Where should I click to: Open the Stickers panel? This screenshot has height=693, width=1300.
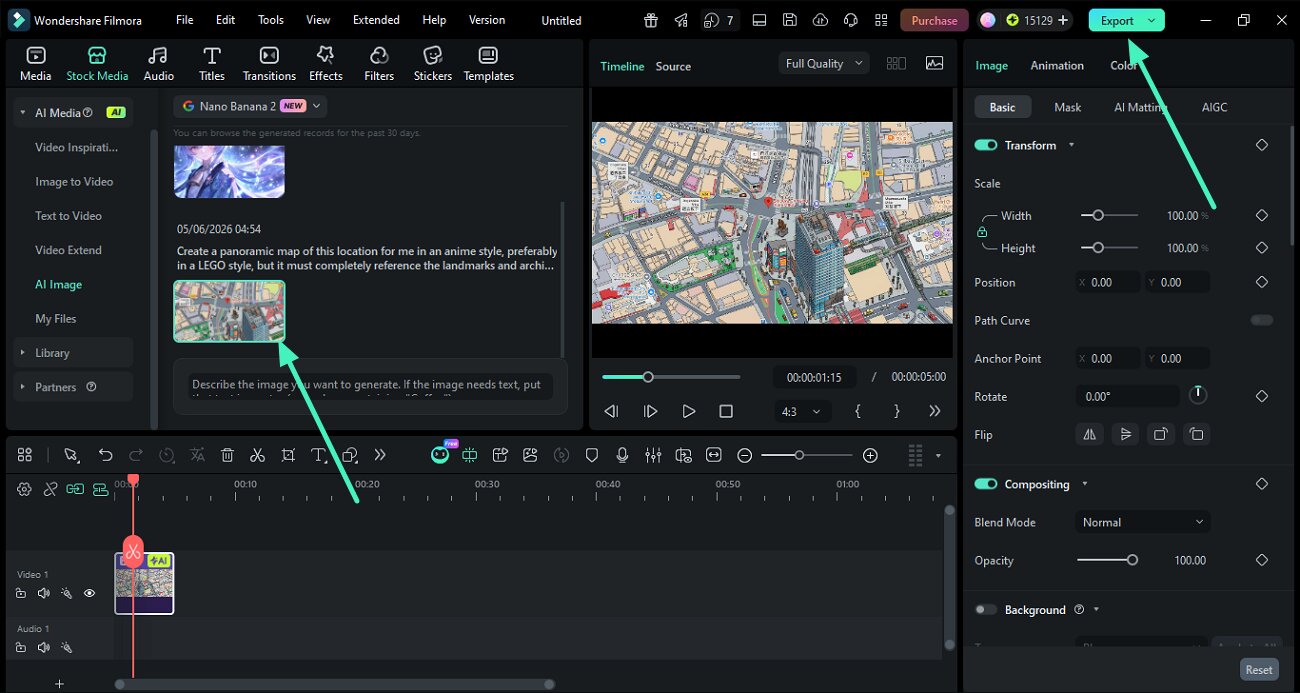(433, 64)
